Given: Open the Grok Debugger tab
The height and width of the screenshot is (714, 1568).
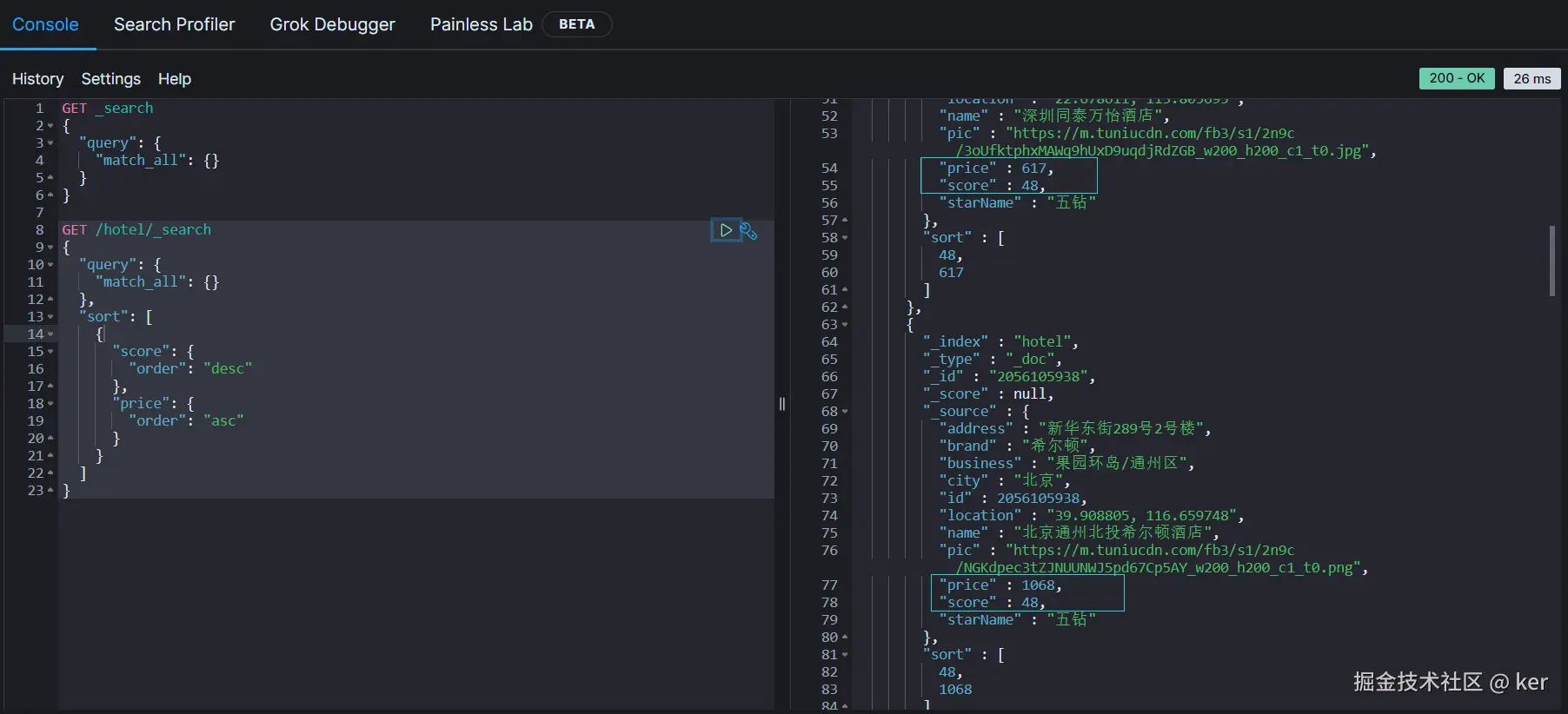Looking at the screenshot, I should [332, 24].
